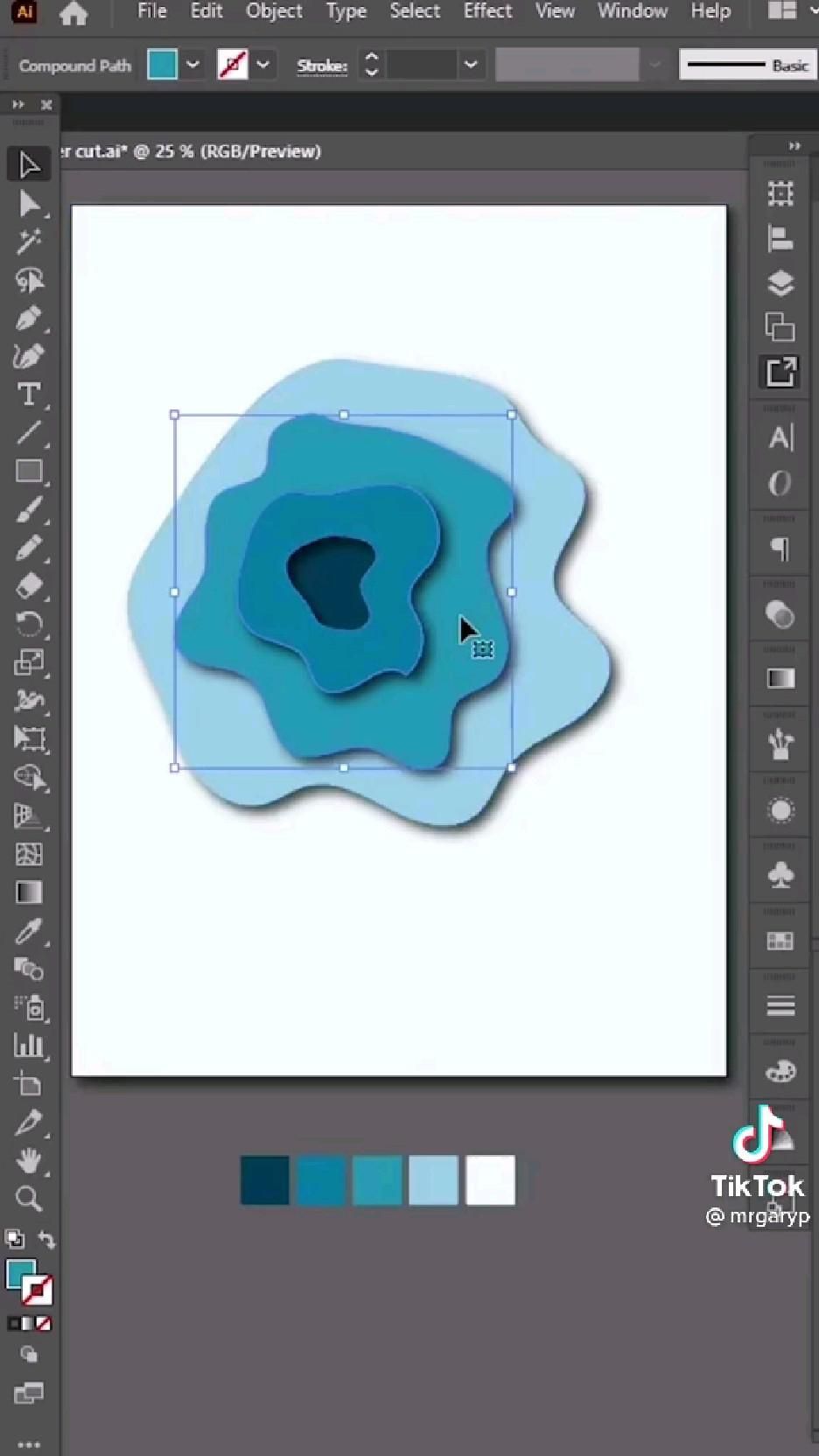Expand the right panel dock arrows
The image size is (819, 1456).
(x=794, y=146)
